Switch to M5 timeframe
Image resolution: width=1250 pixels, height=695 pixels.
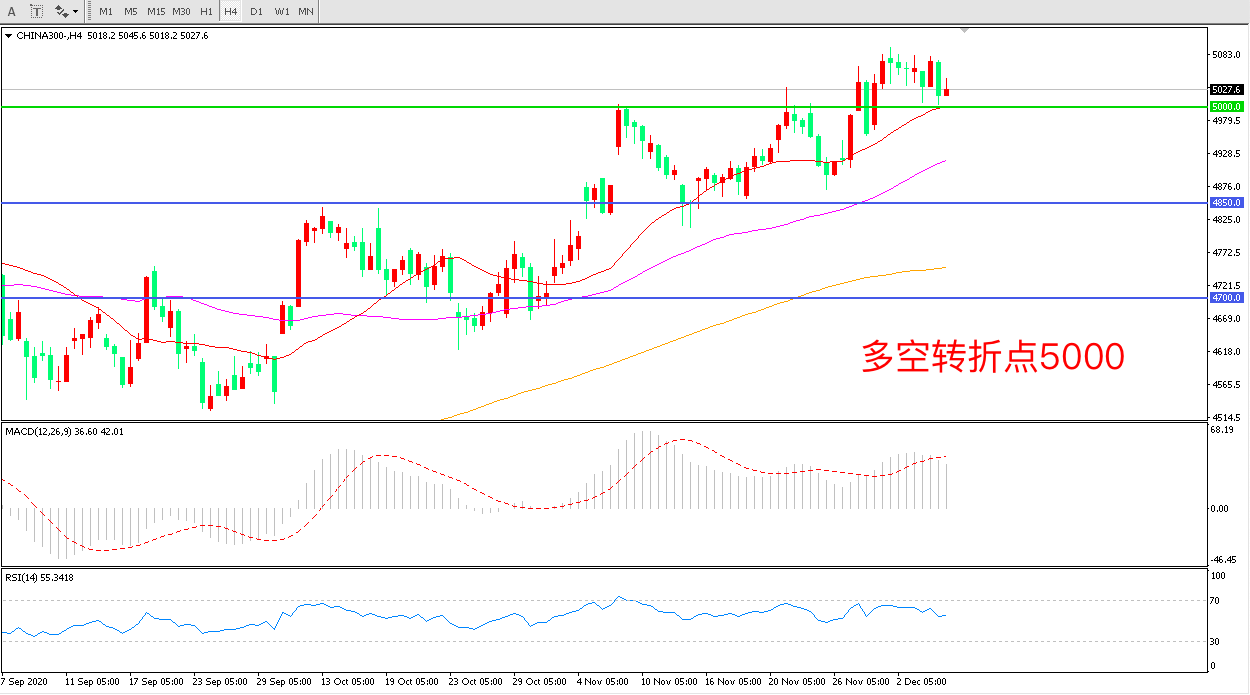(131, 11)
